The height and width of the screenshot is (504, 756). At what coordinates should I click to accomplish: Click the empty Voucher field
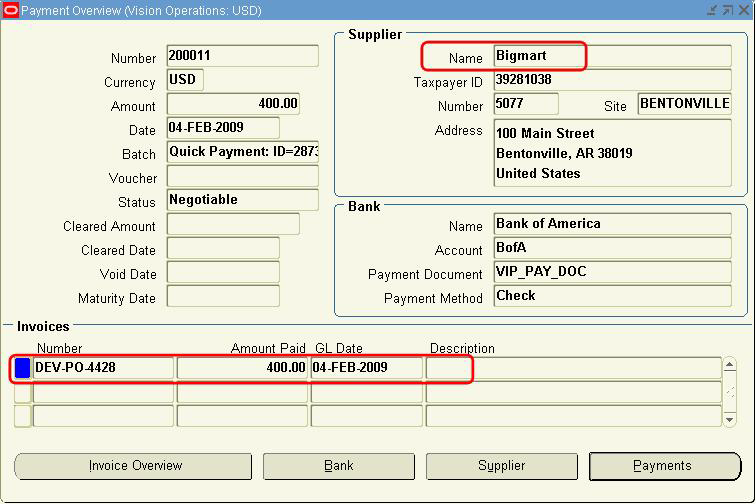[243, 176]
